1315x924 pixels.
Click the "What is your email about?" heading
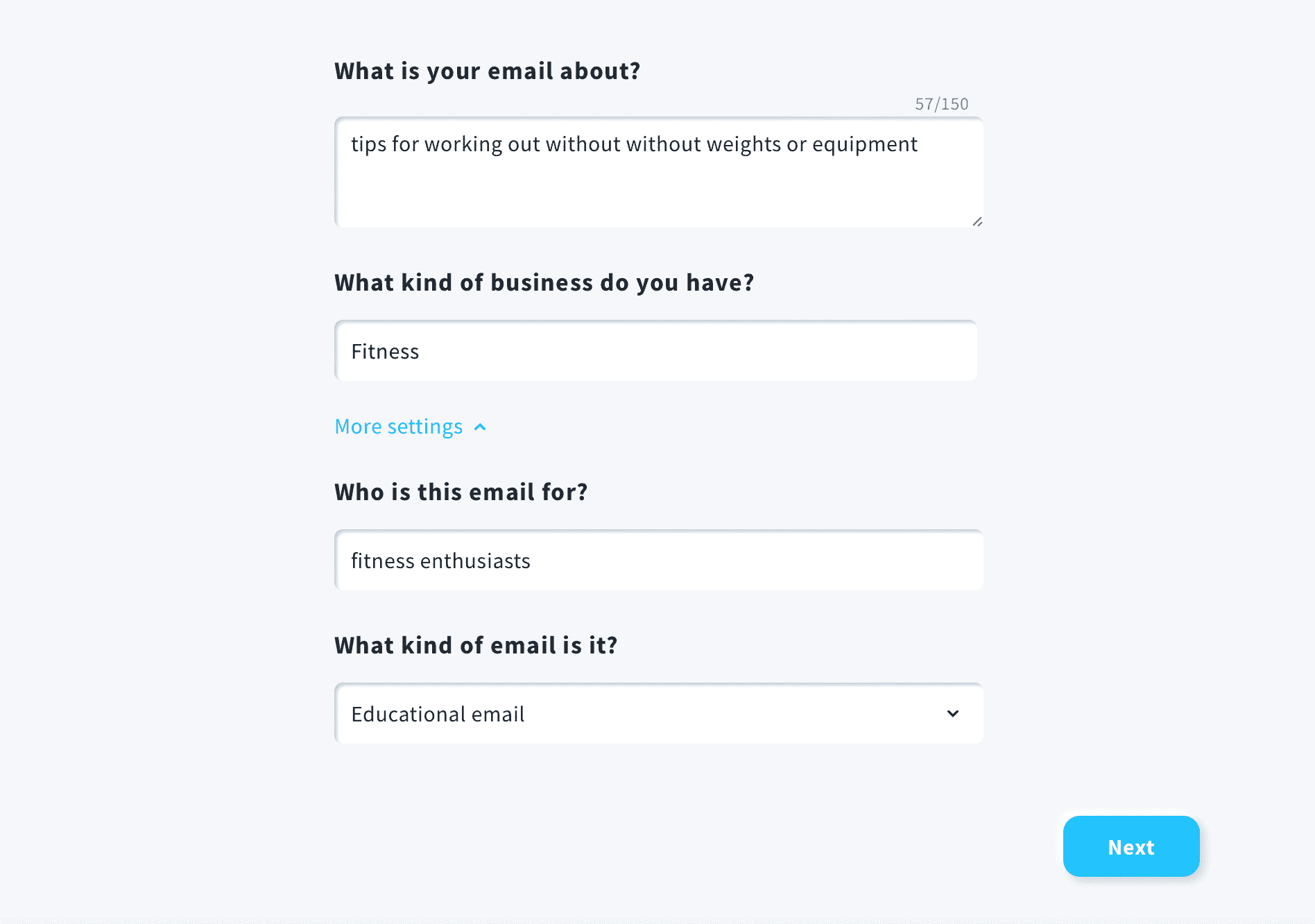pyautogui.click(x=487, y=71)
